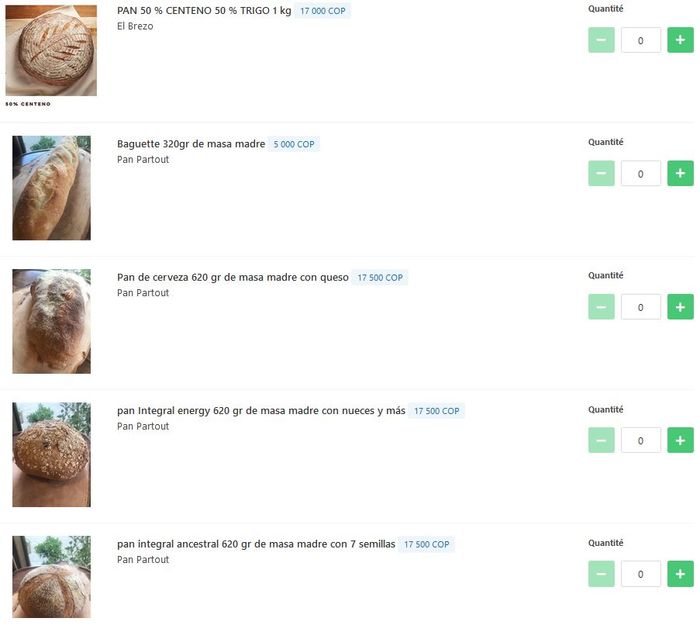
Task: Decrease pan integral ancestral quantity
Action: 601,574
